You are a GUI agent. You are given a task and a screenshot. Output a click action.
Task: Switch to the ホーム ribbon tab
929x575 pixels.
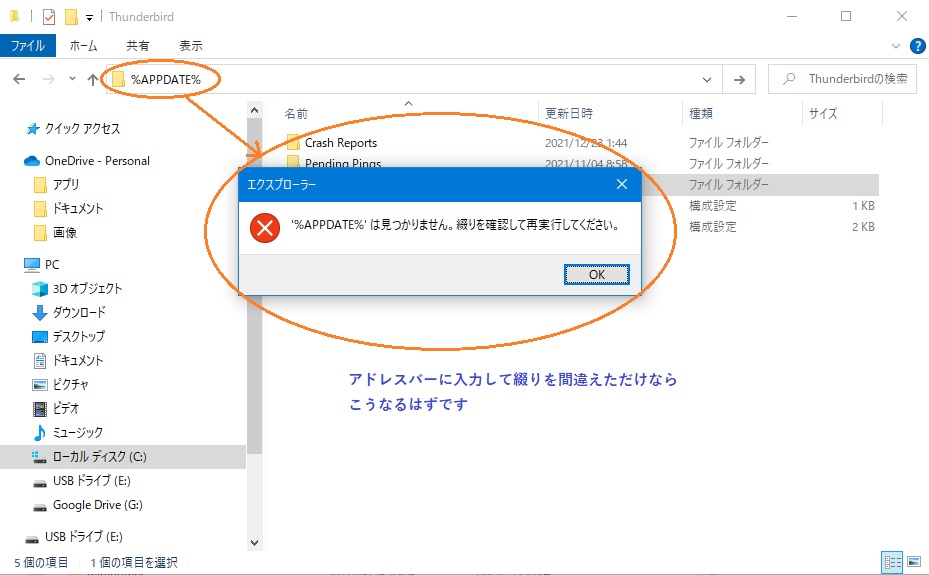[83, 46]
